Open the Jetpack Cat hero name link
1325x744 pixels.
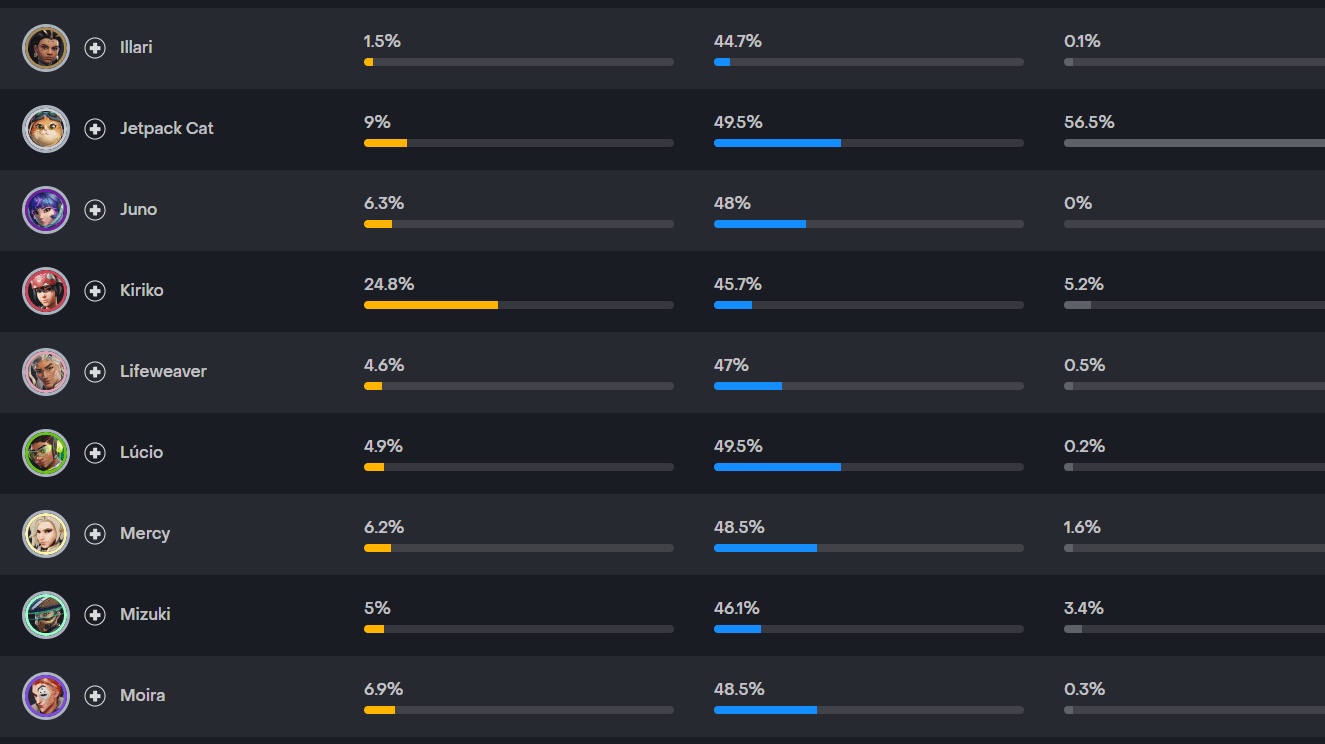(167, 128)
